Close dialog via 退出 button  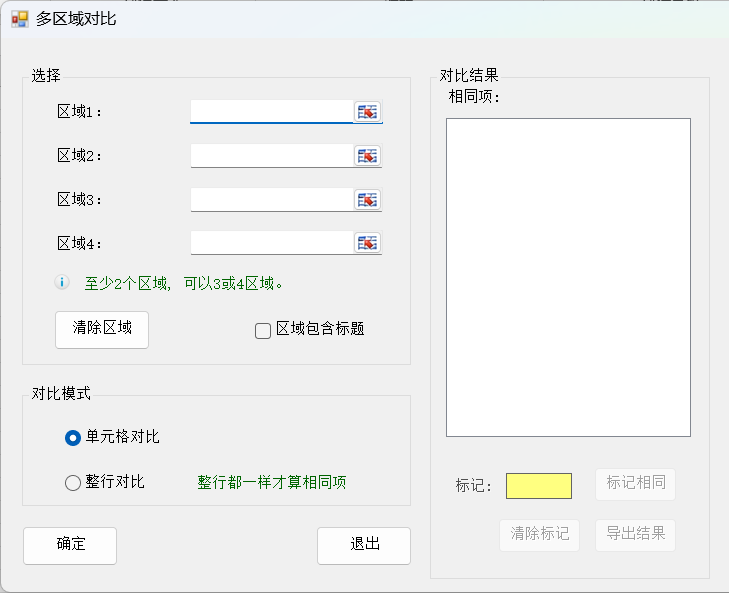(x=364, y=546)
